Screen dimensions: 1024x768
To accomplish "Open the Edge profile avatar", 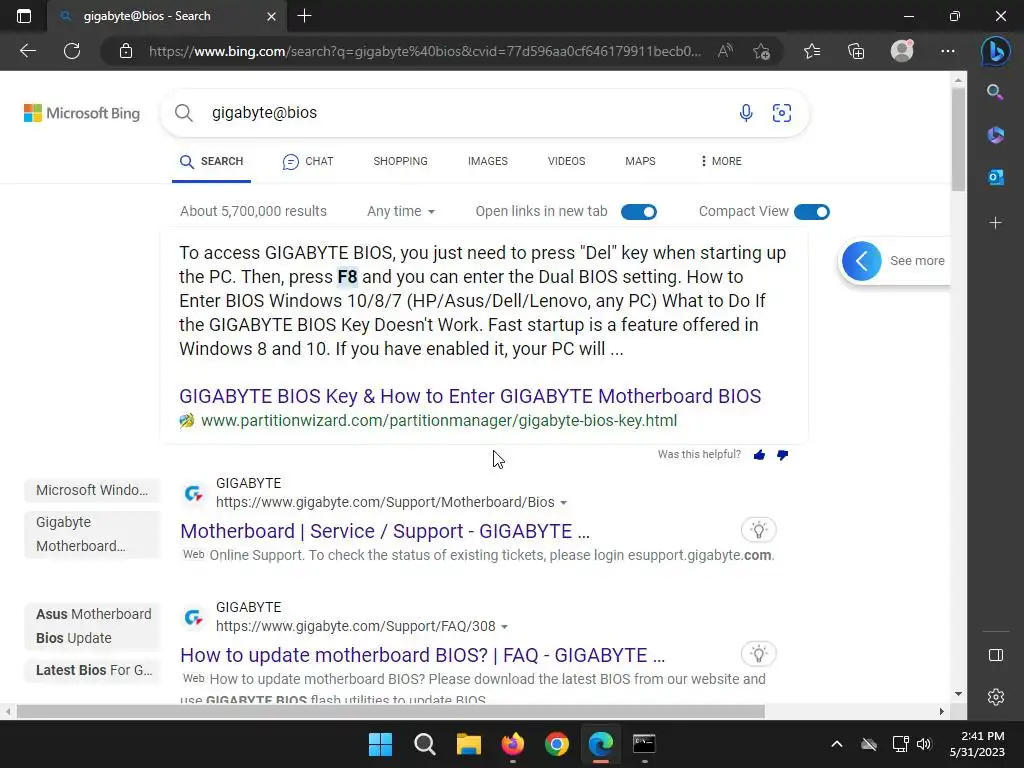I will tap(902, 50).
